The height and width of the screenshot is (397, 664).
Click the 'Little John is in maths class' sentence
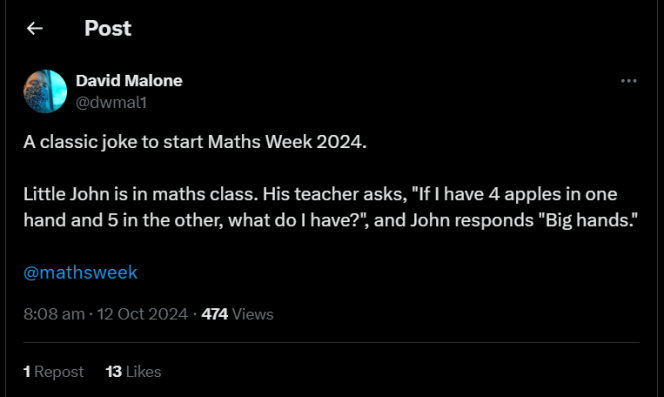140,194
